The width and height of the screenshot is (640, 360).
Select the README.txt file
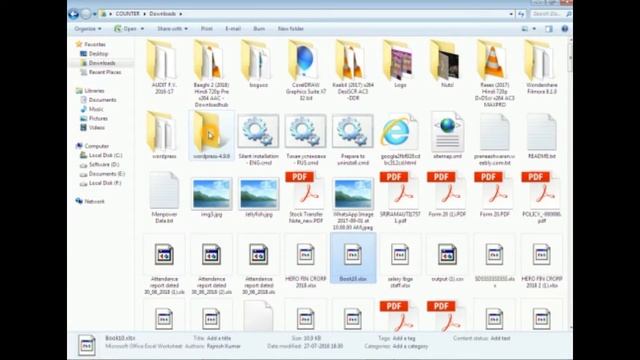click(x=542, y=136)
